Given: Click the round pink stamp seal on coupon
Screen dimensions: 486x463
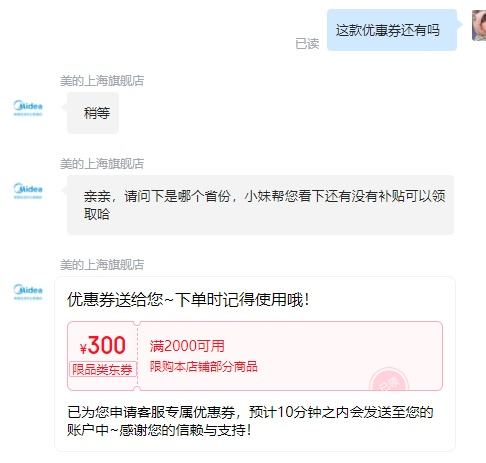Looking at the screenshot, I should point(389,379).
